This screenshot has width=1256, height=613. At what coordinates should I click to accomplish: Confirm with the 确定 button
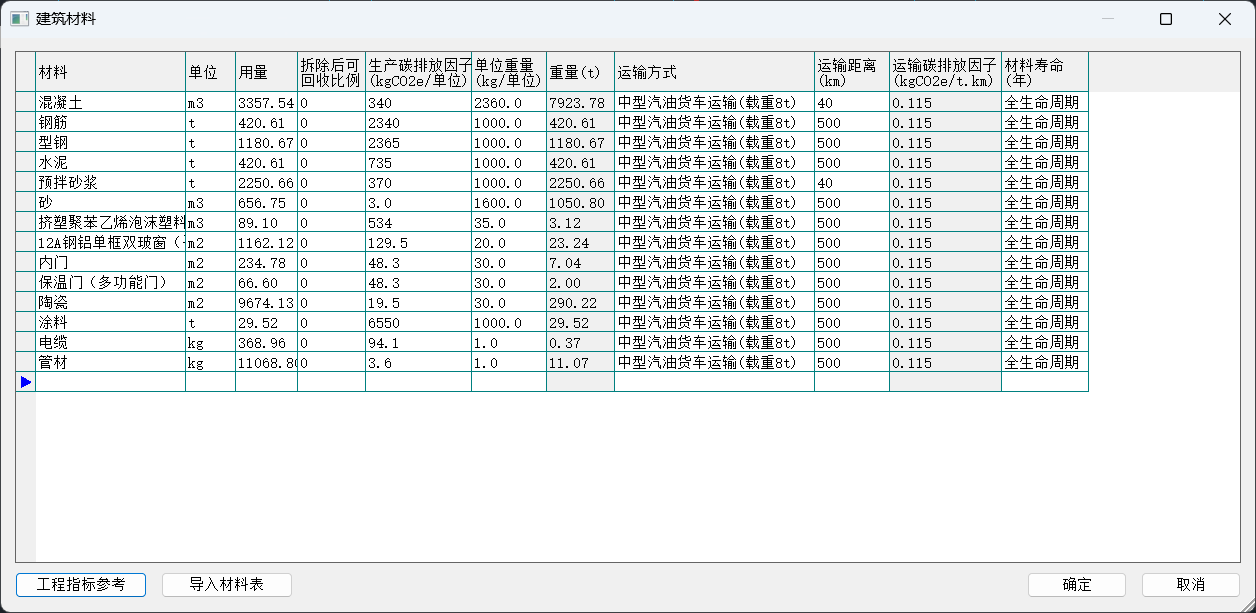click(x=1077, y=585)
